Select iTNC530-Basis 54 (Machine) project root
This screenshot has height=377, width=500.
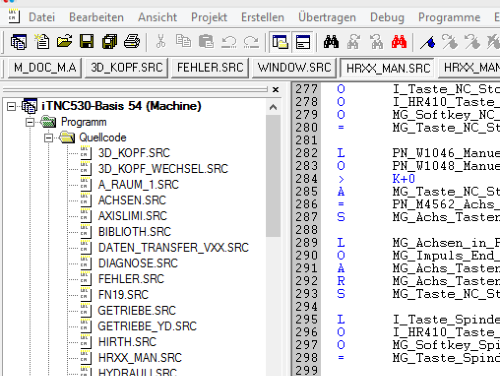[x=121, y=106]
